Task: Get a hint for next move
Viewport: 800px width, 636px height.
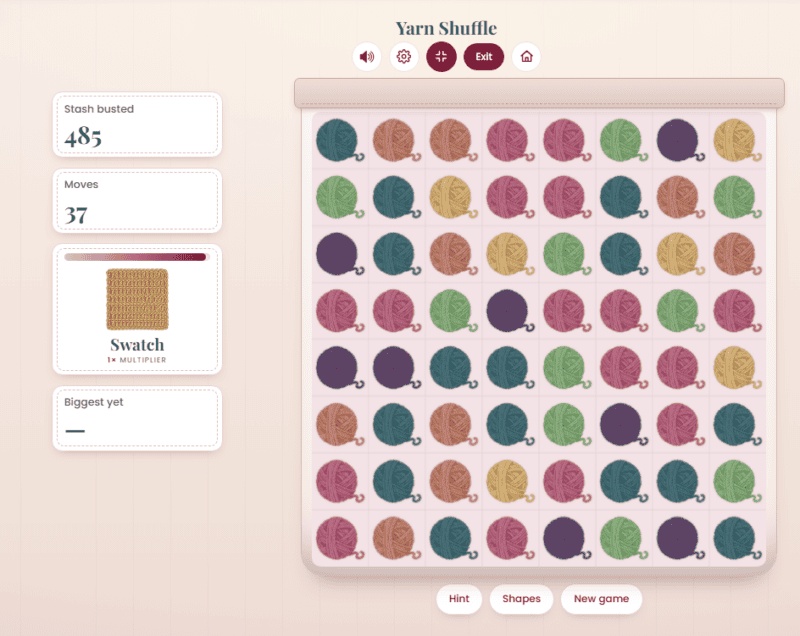Action: 459,599
